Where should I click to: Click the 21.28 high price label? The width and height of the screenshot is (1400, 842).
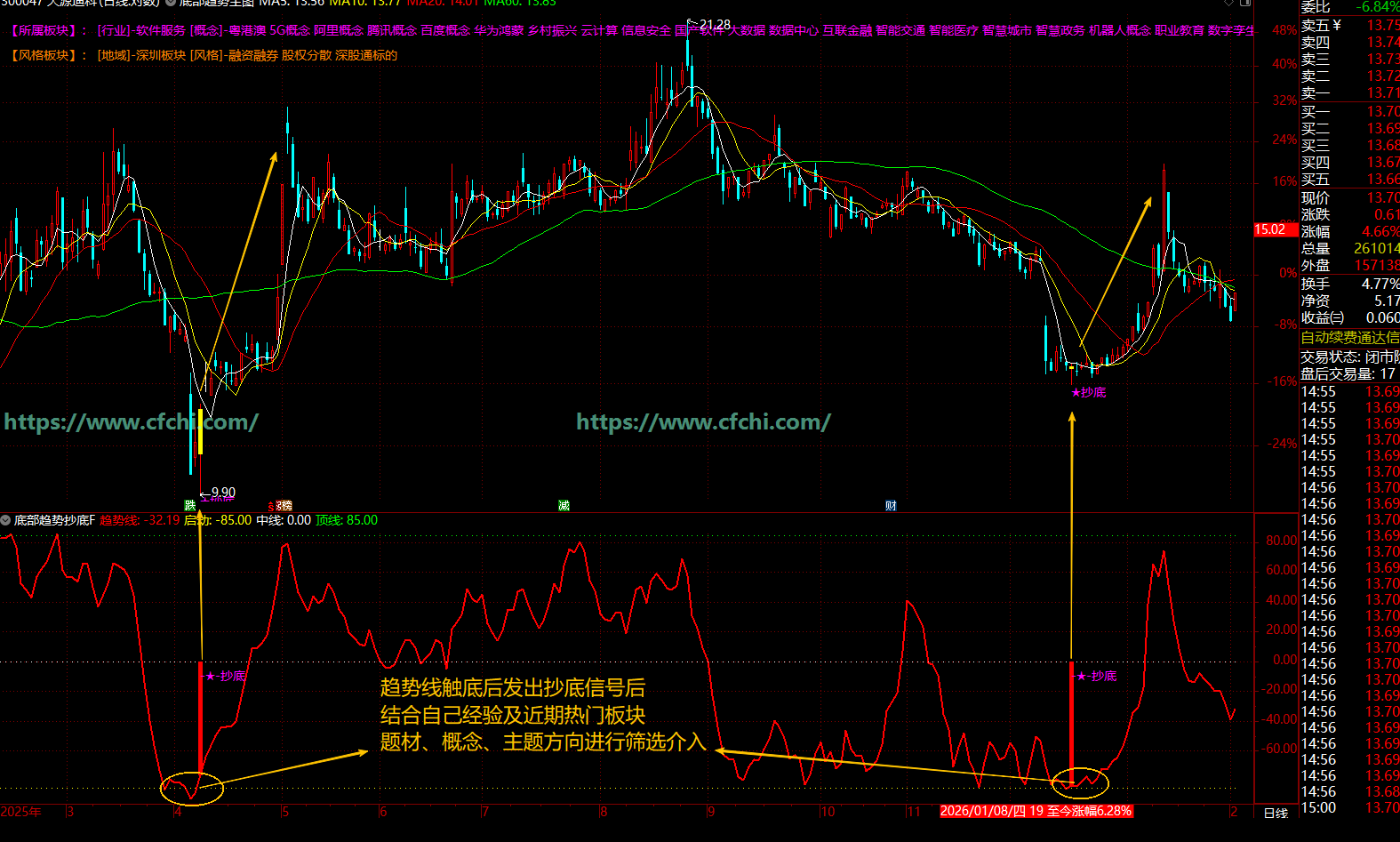[x=715, y=24]
